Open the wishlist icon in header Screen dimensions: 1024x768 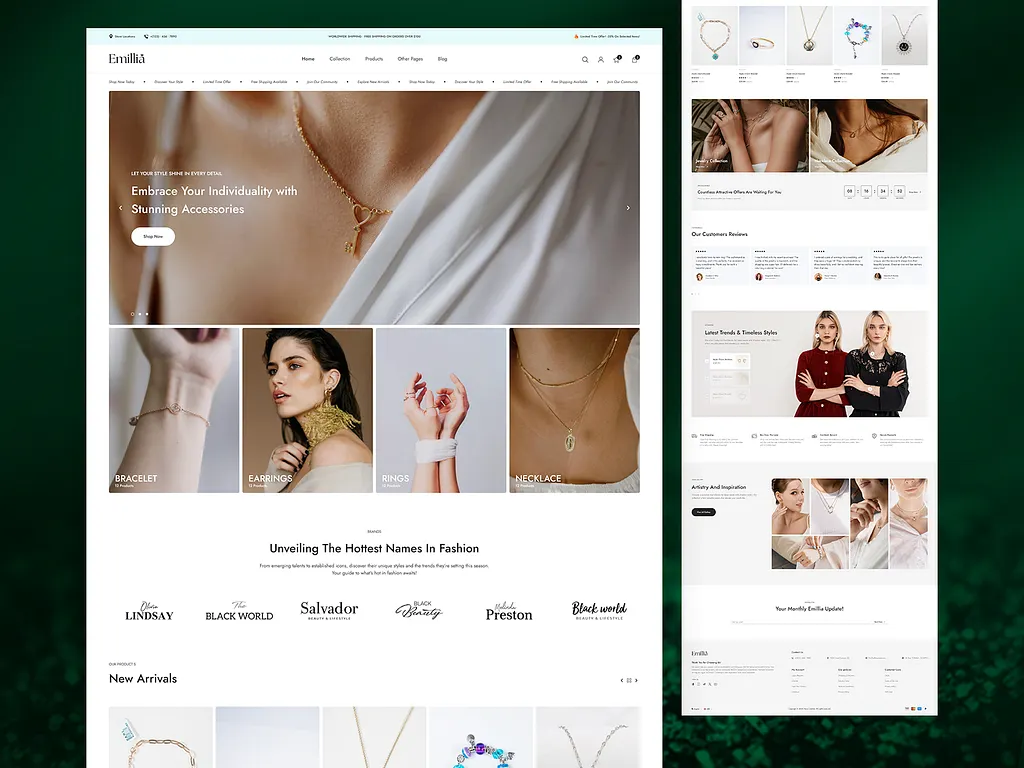point(617,60)
